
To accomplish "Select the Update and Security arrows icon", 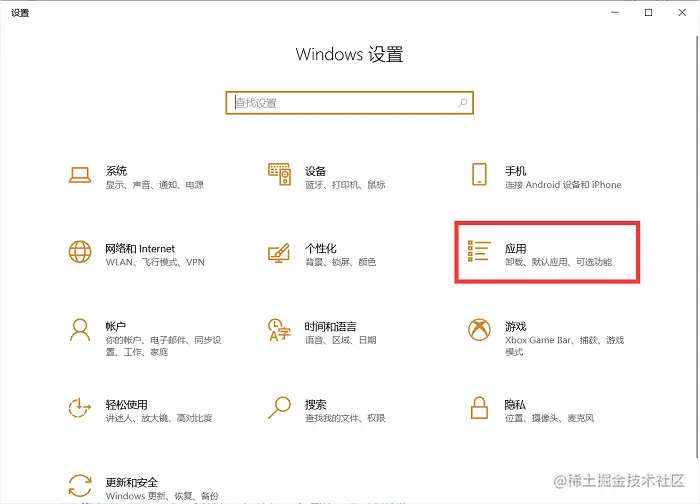I will [80, 486].
